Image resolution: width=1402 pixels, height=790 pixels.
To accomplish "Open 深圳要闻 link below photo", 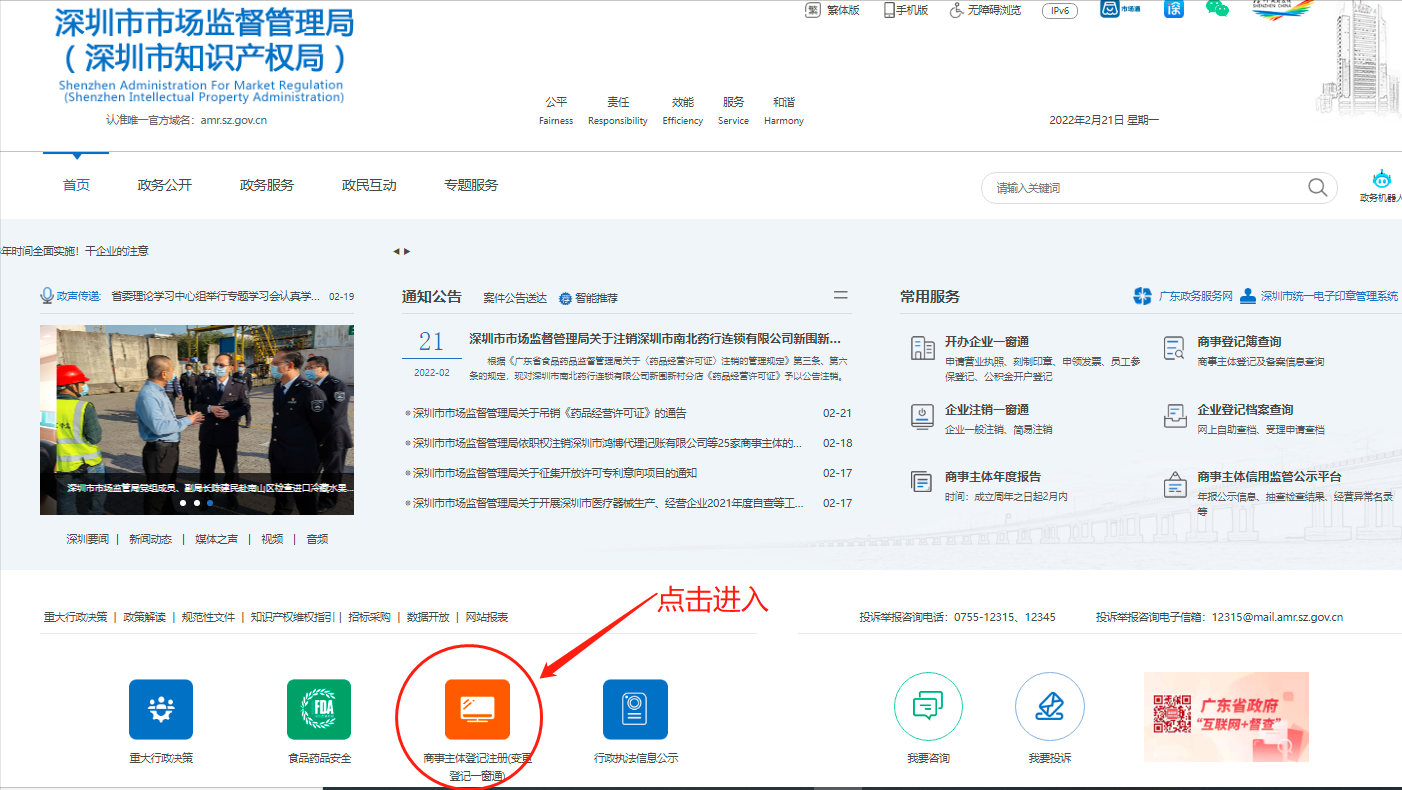I will 87,539.
